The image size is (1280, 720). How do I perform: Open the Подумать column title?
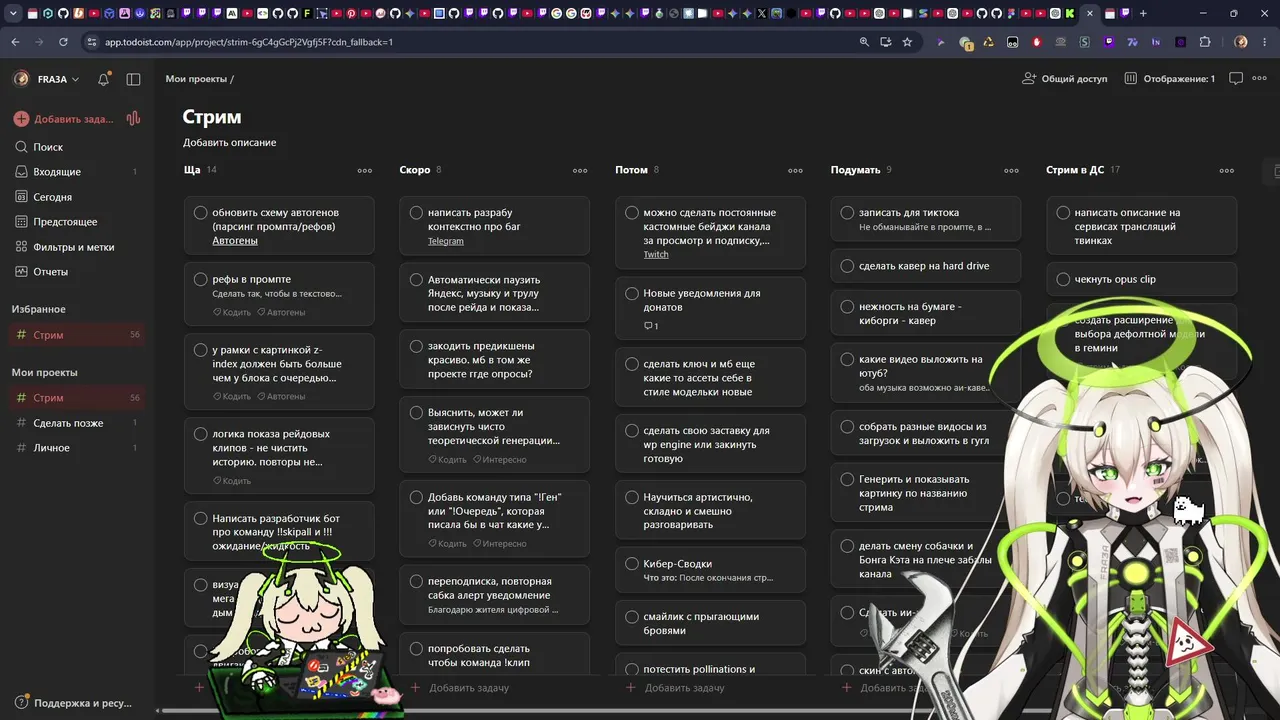[x=855, y=170]
